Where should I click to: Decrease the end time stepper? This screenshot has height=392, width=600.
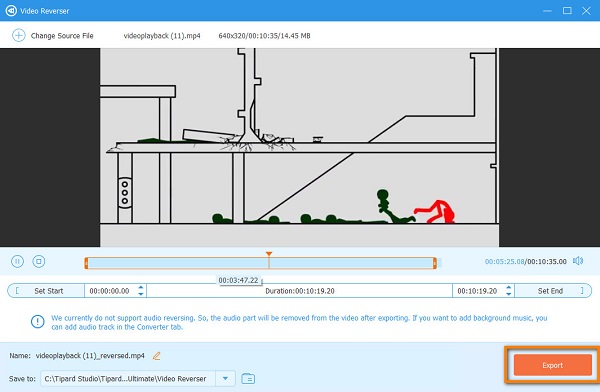509,294
